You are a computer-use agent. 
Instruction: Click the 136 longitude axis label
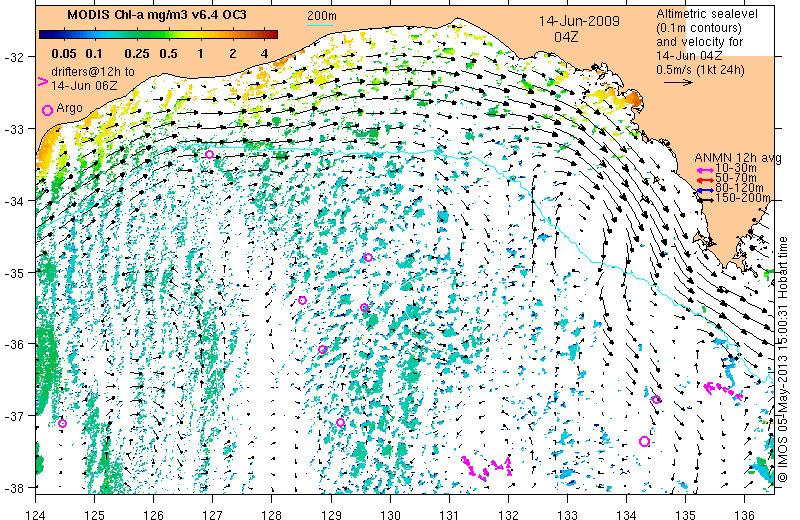744,514
